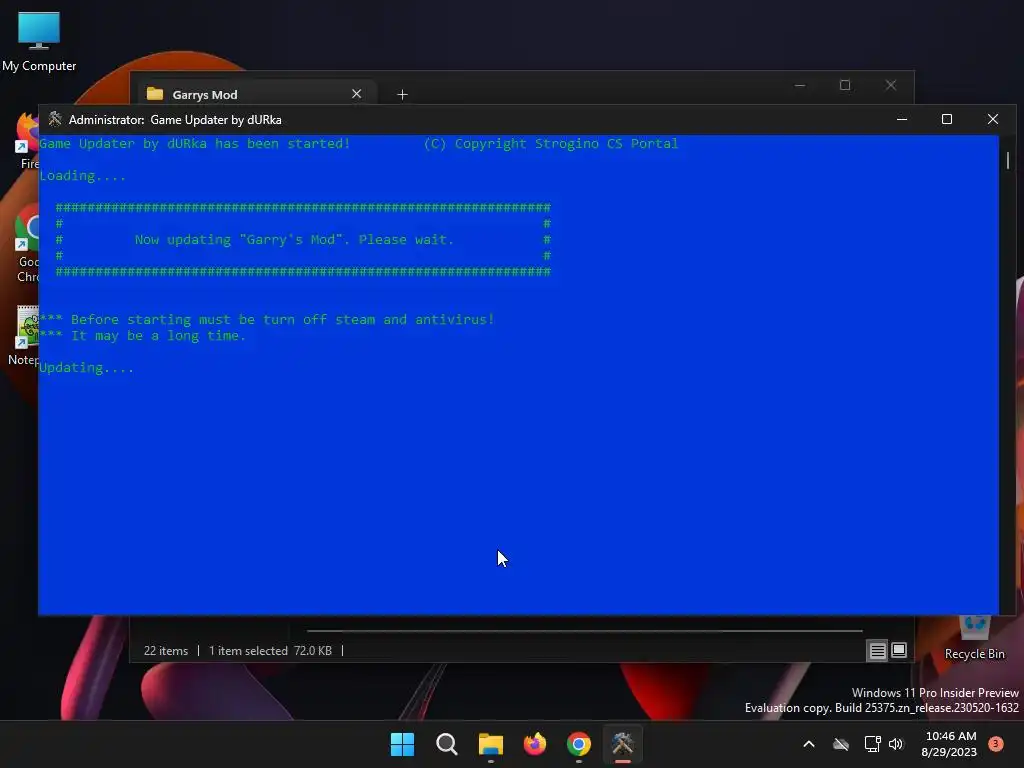Image resolution: width=1024 pixels, height=768 pixels.
Task: Open the Recycle Bin desktop icon
Action: [974, 639]
